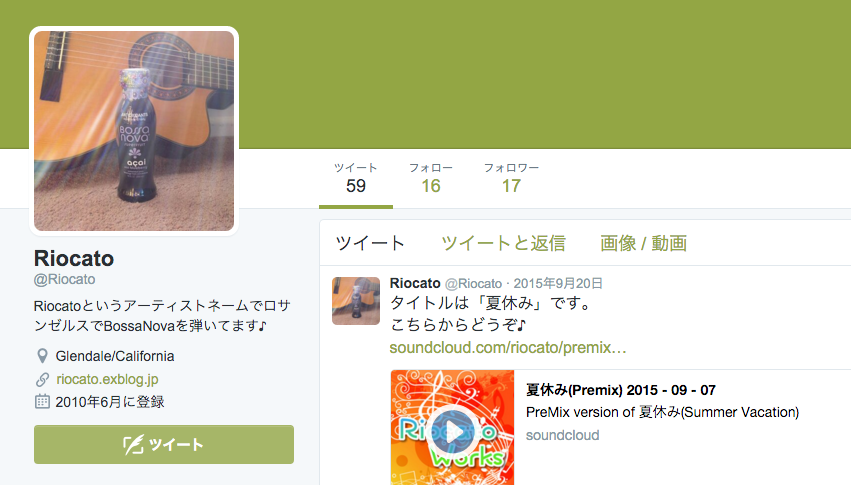The height and width of the screenshot is (485, 851).
Task: Open the ツイート count 59 stat
Action: coord(356,178)
